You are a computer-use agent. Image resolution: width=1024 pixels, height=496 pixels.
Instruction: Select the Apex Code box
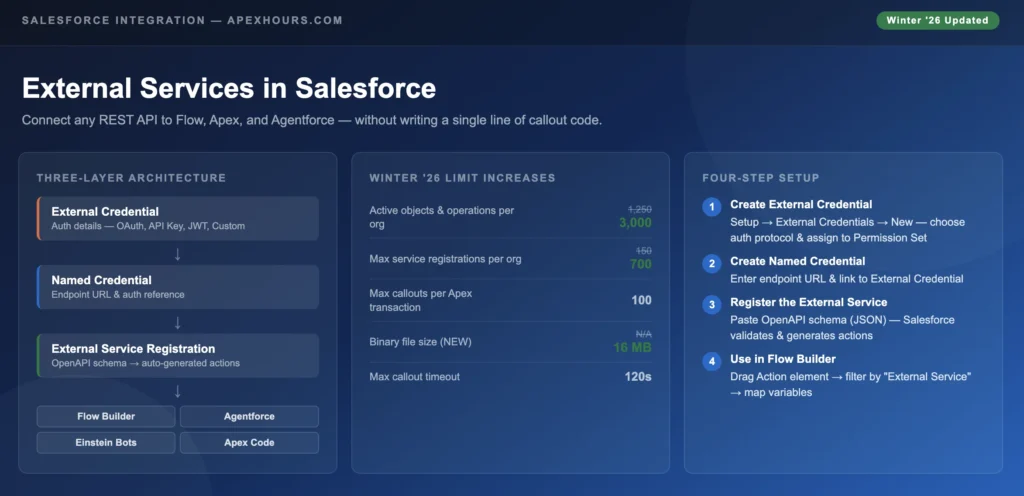(x=249, y=442)
